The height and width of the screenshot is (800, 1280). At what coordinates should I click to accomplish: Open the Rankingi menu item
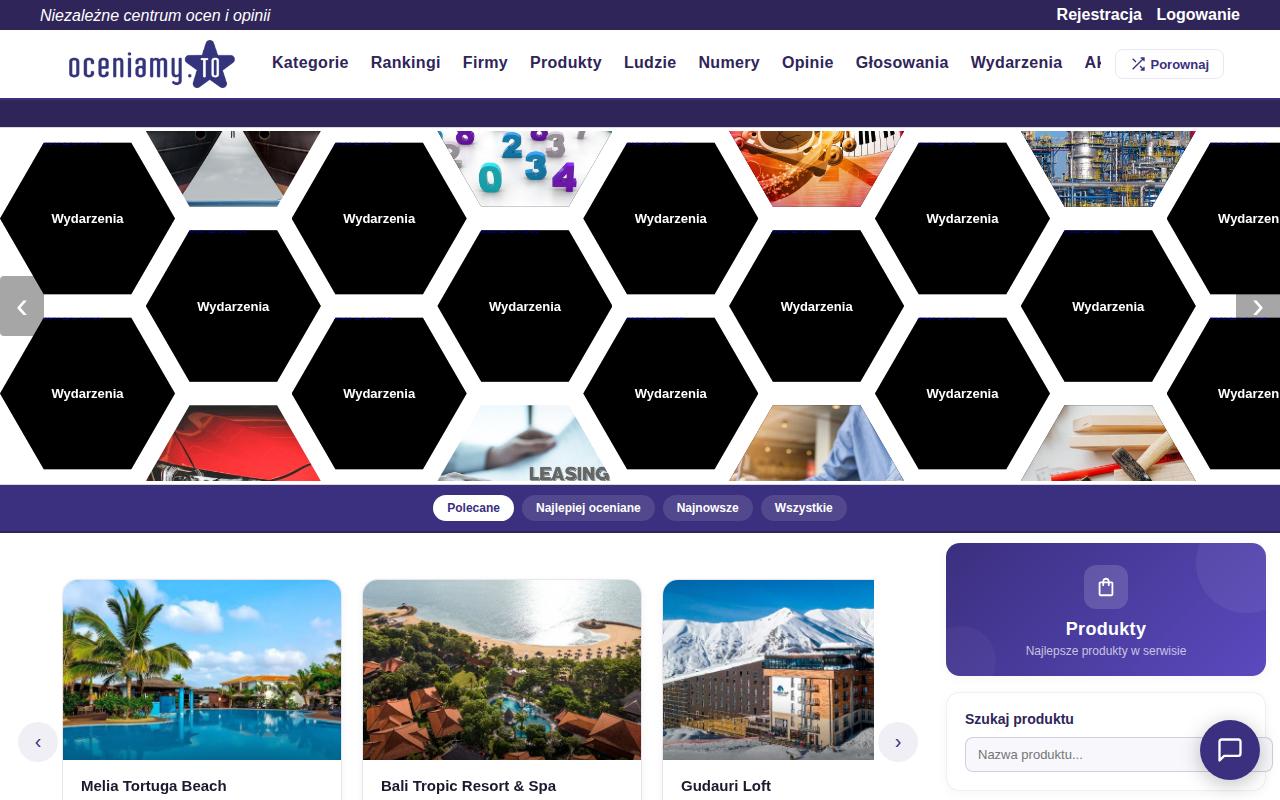405,62
